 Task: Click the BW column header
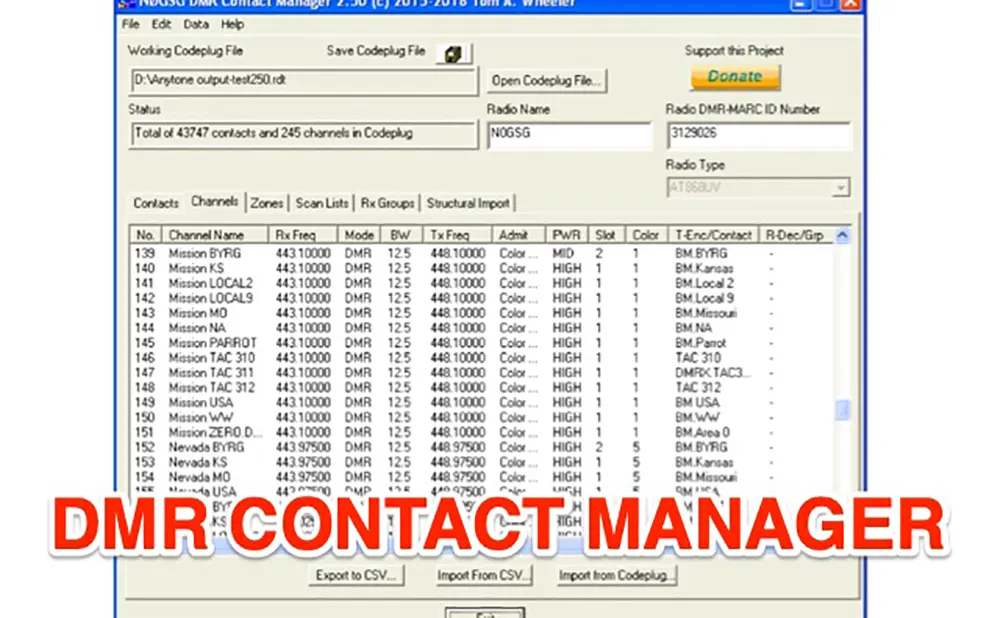click(x=401, y=235)
